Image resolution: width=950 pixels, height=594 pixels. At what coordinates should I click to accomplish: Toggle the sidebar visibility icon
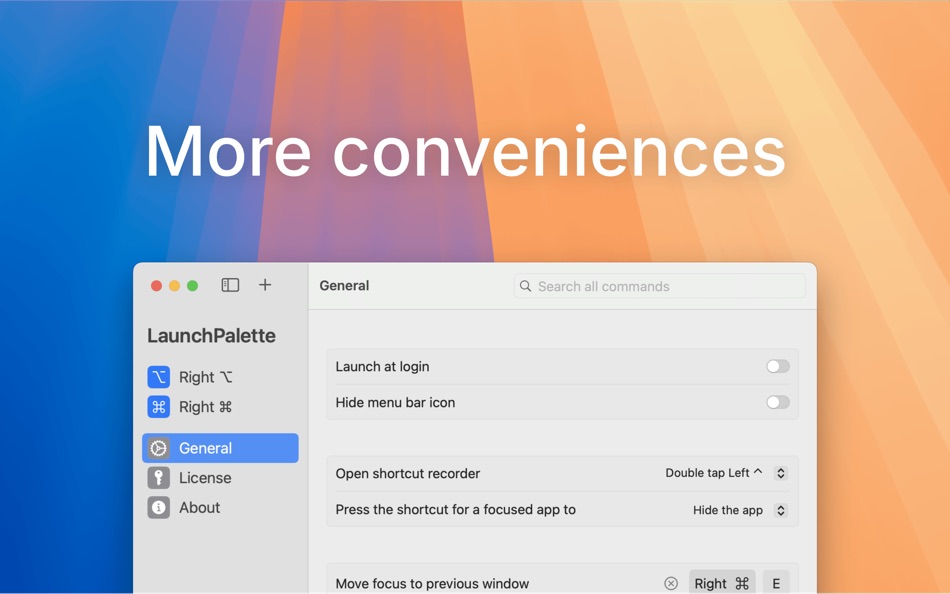[230, 285]
